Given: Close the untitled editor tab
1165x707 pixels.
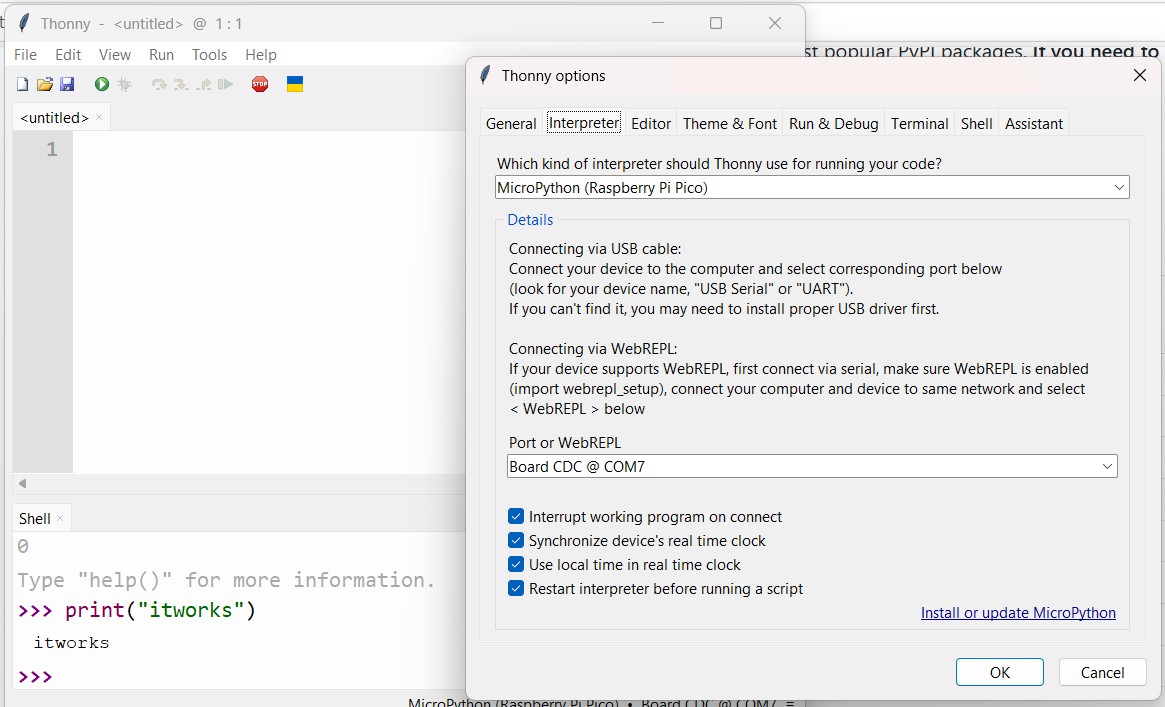Looking at the screenshot, I should 99,117.
